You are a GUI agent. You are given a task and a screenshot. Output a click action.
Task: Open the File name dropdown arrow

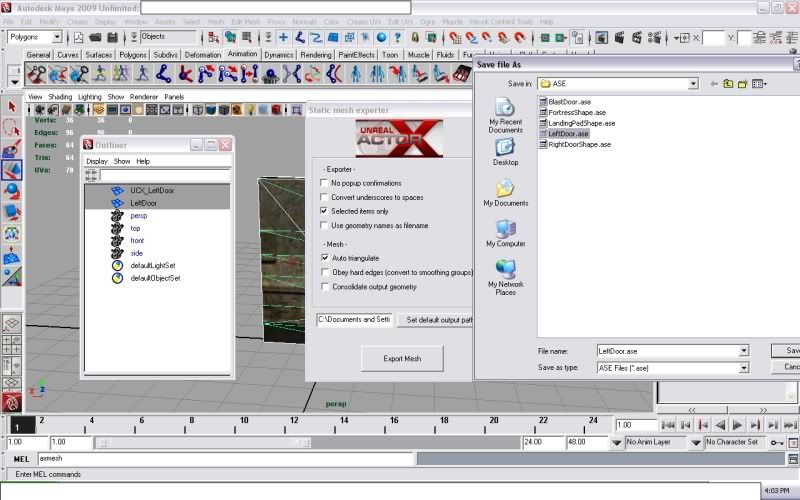tap(743, 351)
